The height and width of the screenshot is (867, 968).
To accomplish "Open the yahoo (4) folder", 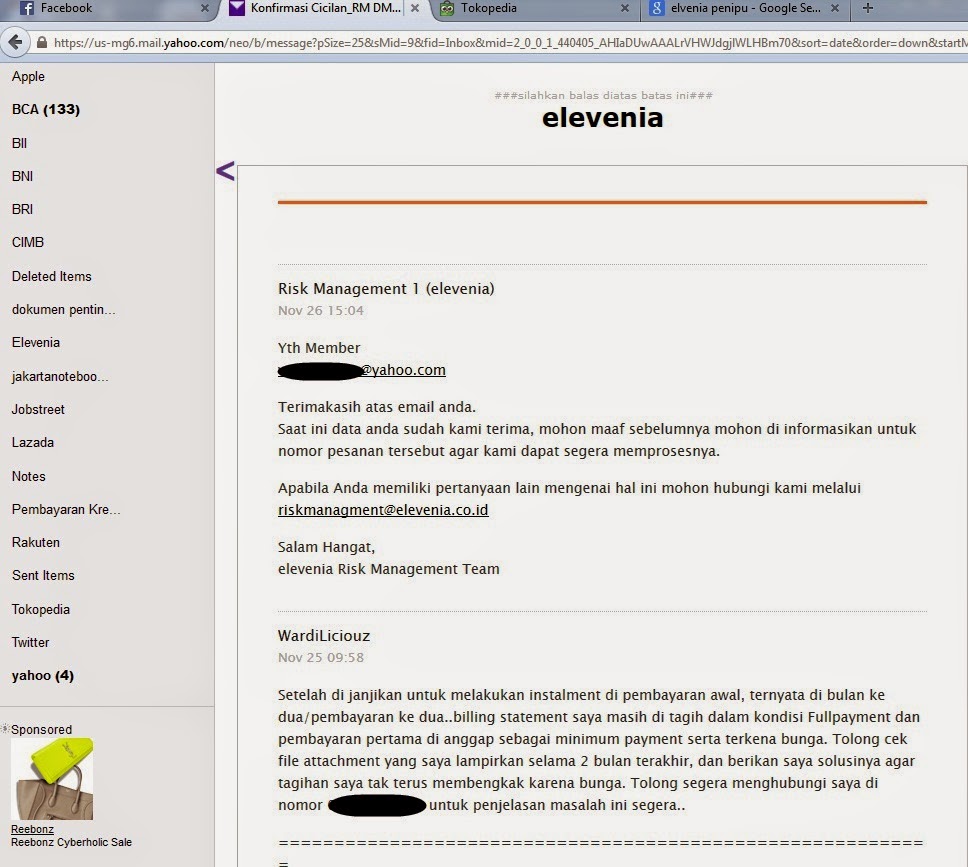I will point(43,676).
